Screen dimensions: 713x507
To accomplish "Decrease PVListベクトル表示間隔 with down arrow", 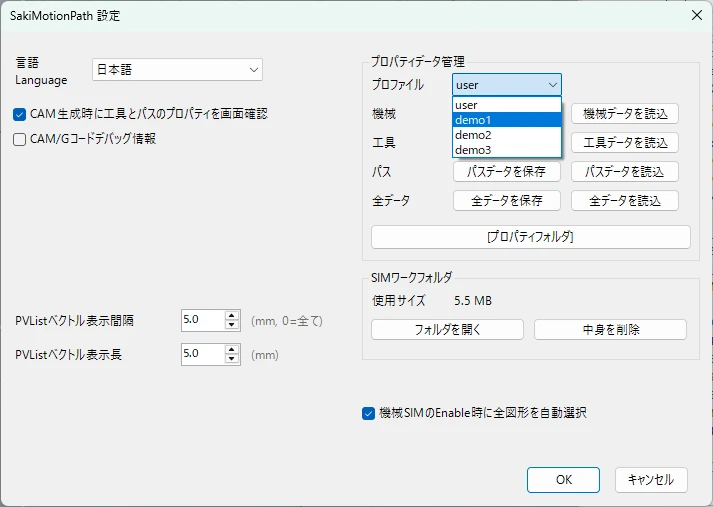I will (x=232, y=325).
